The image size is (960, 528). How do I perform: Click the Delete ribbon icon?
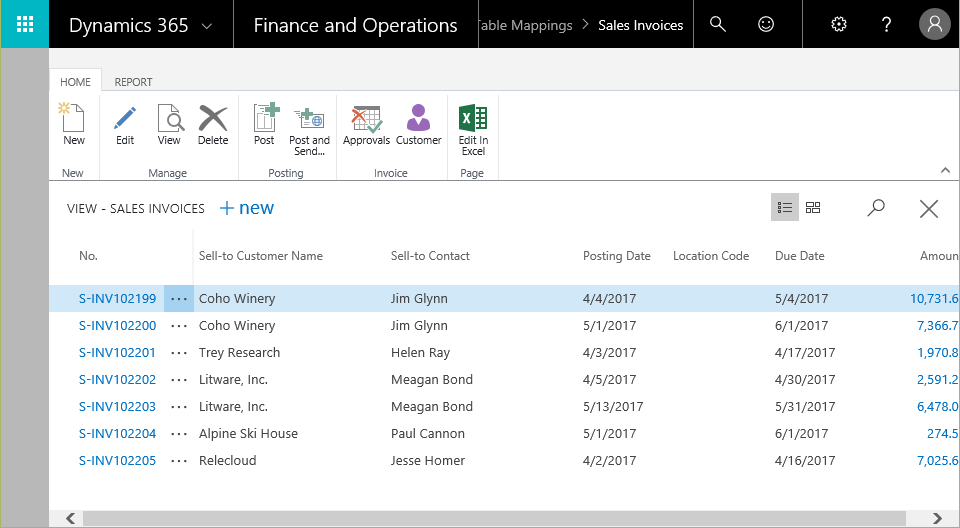(x=213, y=124)
